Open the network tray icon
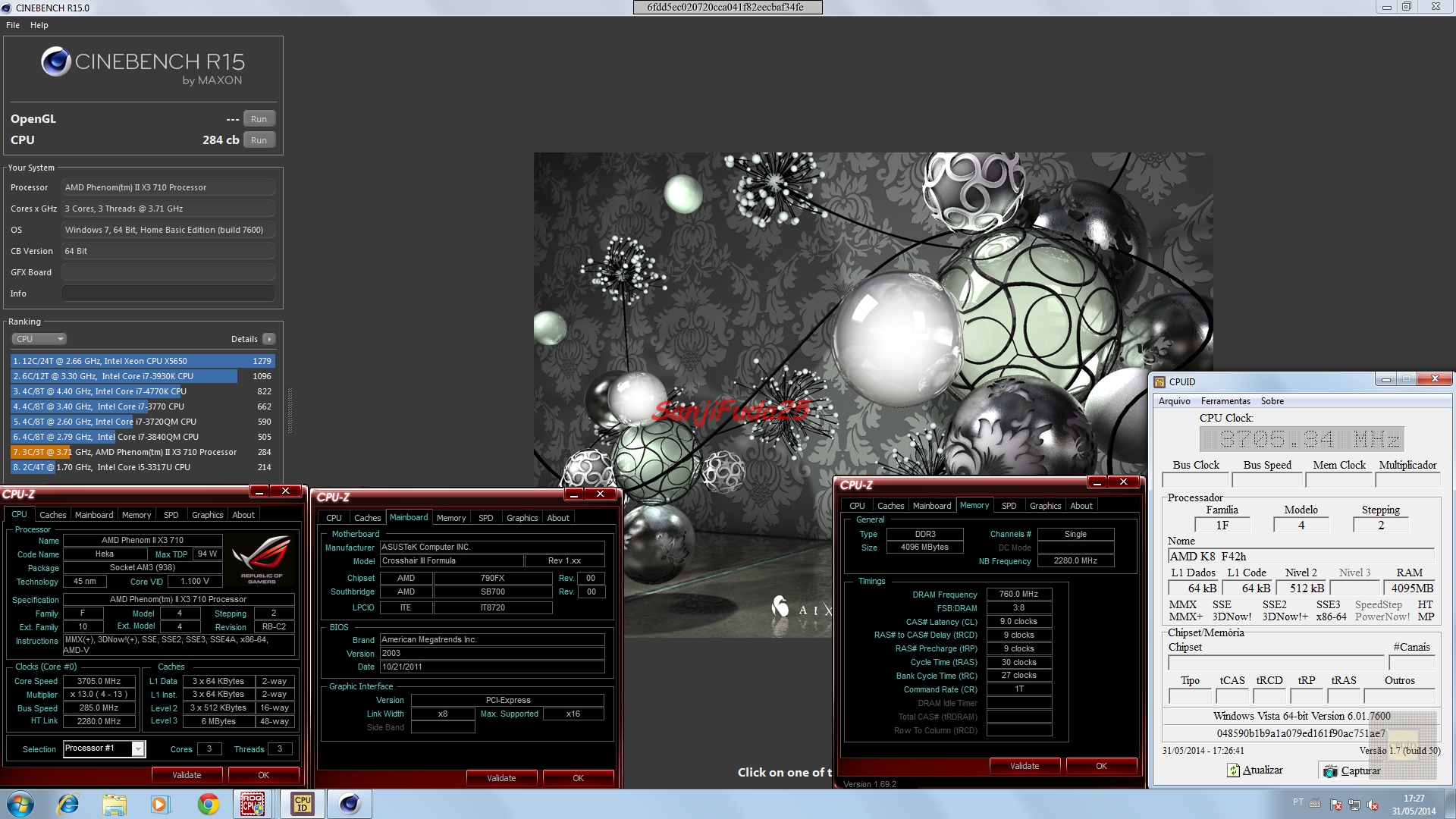The width and height of the screenshot is (1456, 819). [x=1354, y=805]
